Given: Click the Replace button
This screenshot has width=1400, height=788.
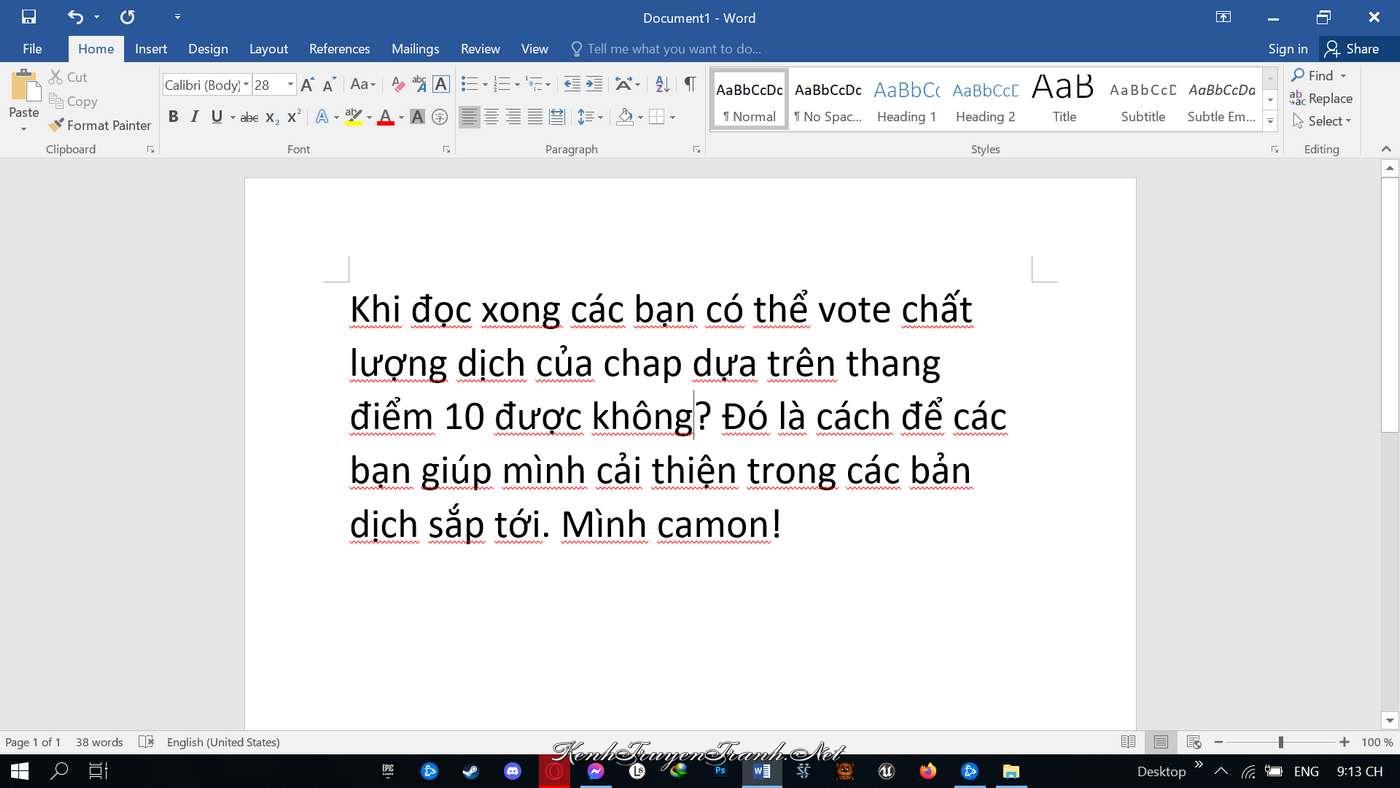Looking at the screenshot, I should click(1321, 98).
